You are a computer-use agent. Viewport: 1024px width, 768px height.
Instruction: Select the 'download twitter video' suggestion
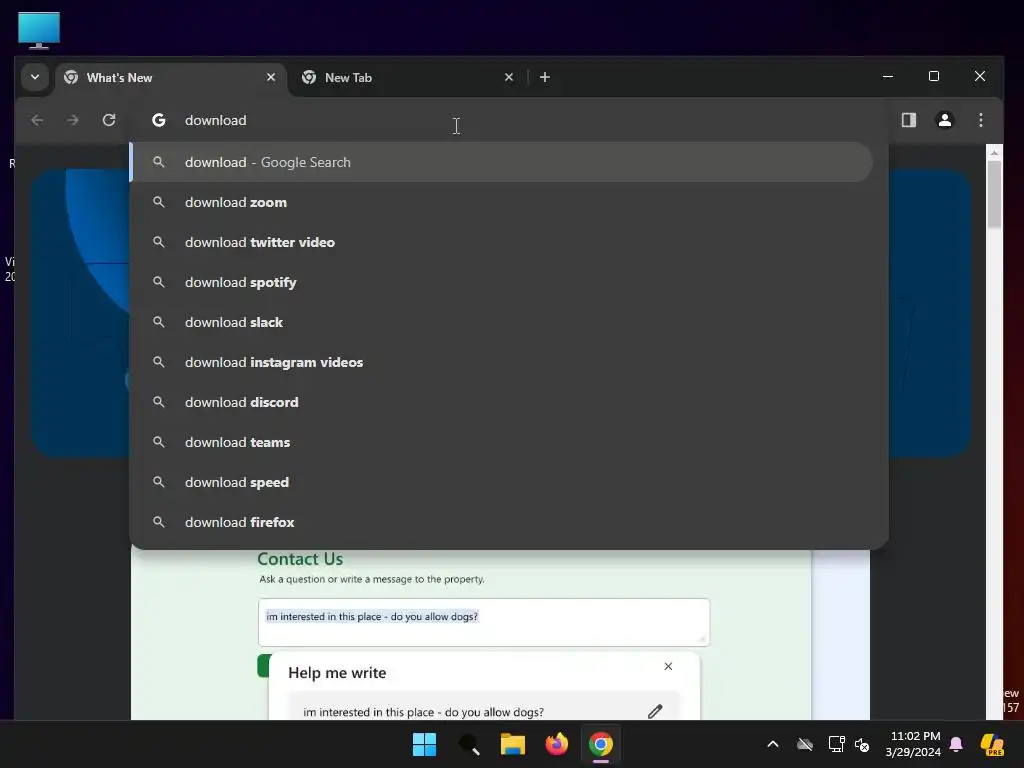[x=501, y=242]
